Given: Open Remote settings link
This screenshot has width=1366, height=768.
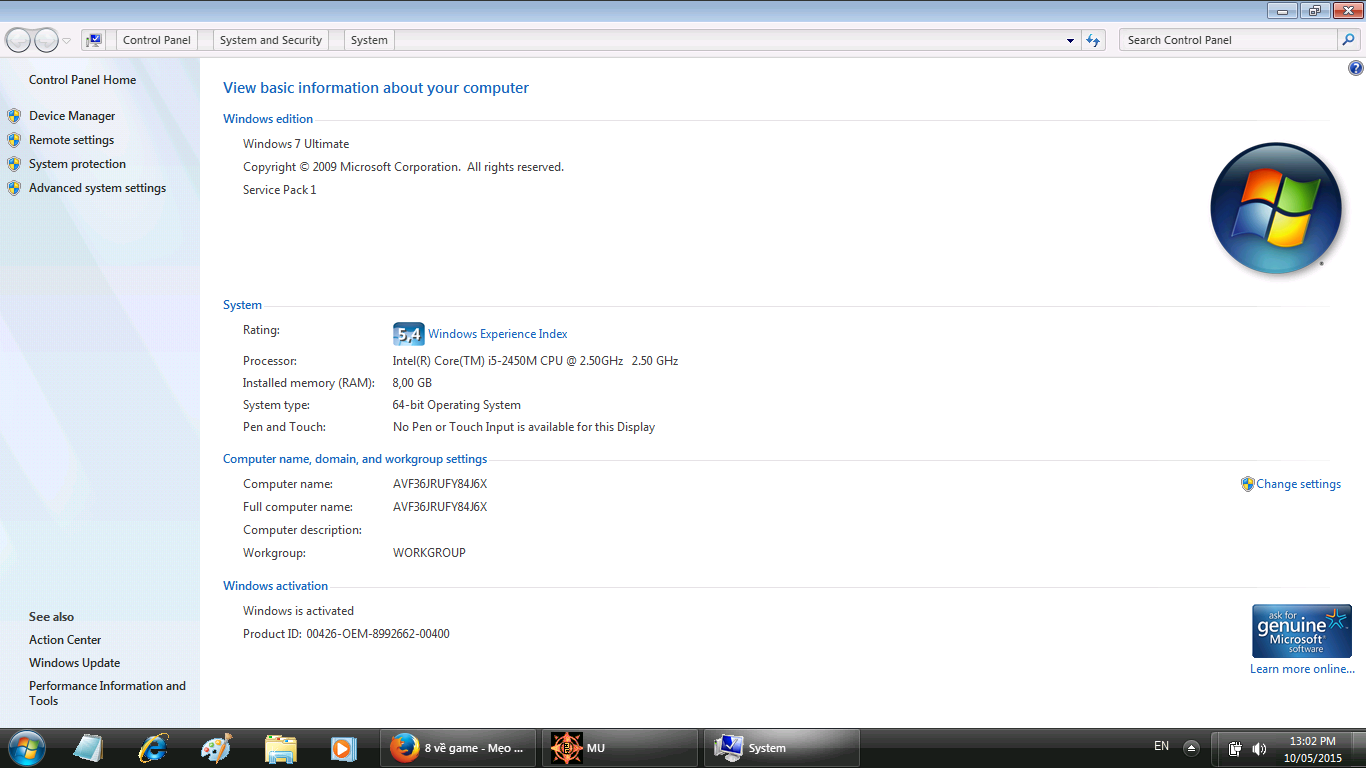Looking at the screenshot, I should [71, 140].
